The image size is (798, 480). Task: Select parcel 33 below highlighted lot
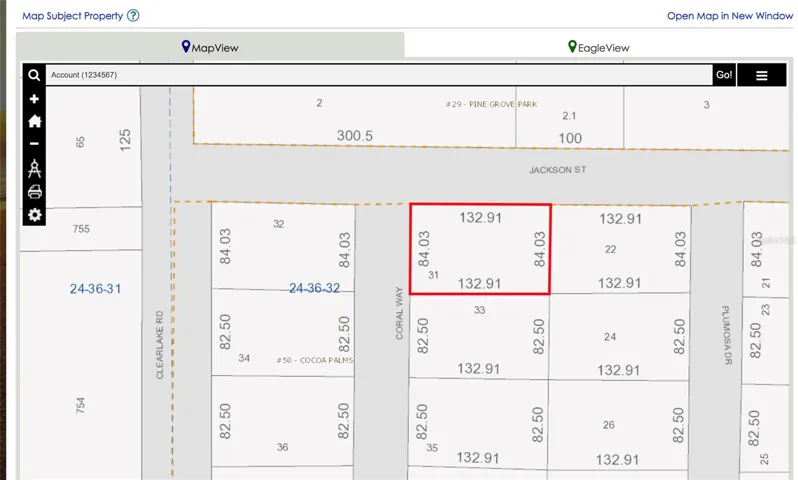pyautogui.click(x=479, y=336)
